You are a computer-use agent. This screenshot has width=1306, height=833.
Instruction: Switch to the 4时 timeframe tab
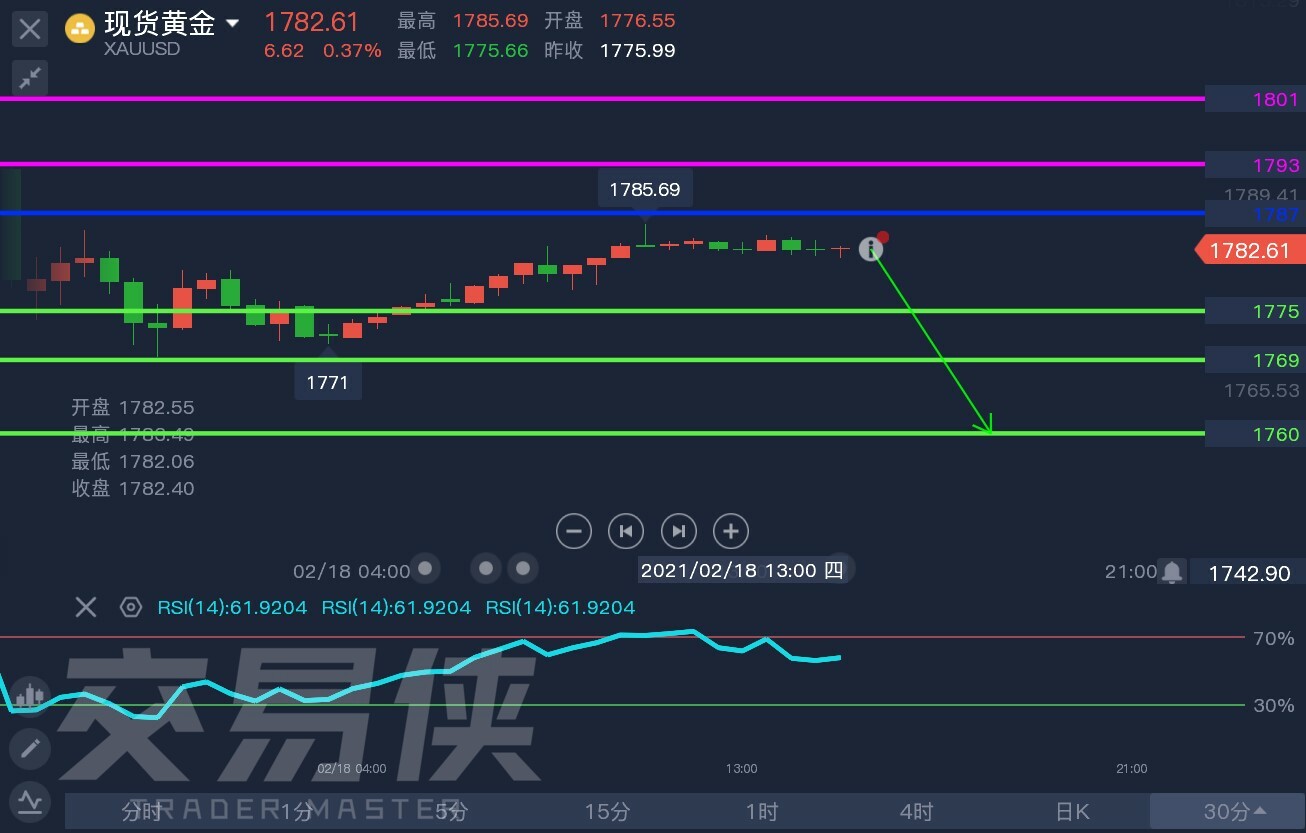pyautogui.click(x=917, y=811)
